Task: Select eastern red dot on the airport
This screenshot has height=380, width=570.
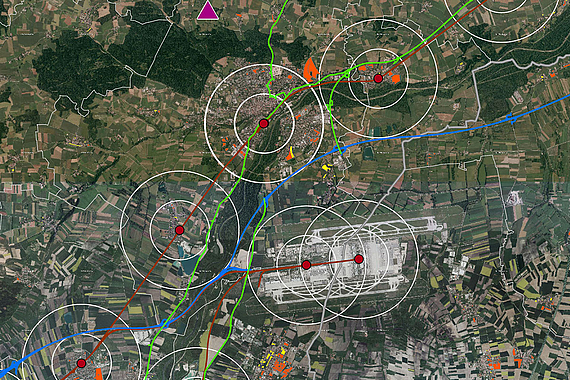Action: pos(359,259)
